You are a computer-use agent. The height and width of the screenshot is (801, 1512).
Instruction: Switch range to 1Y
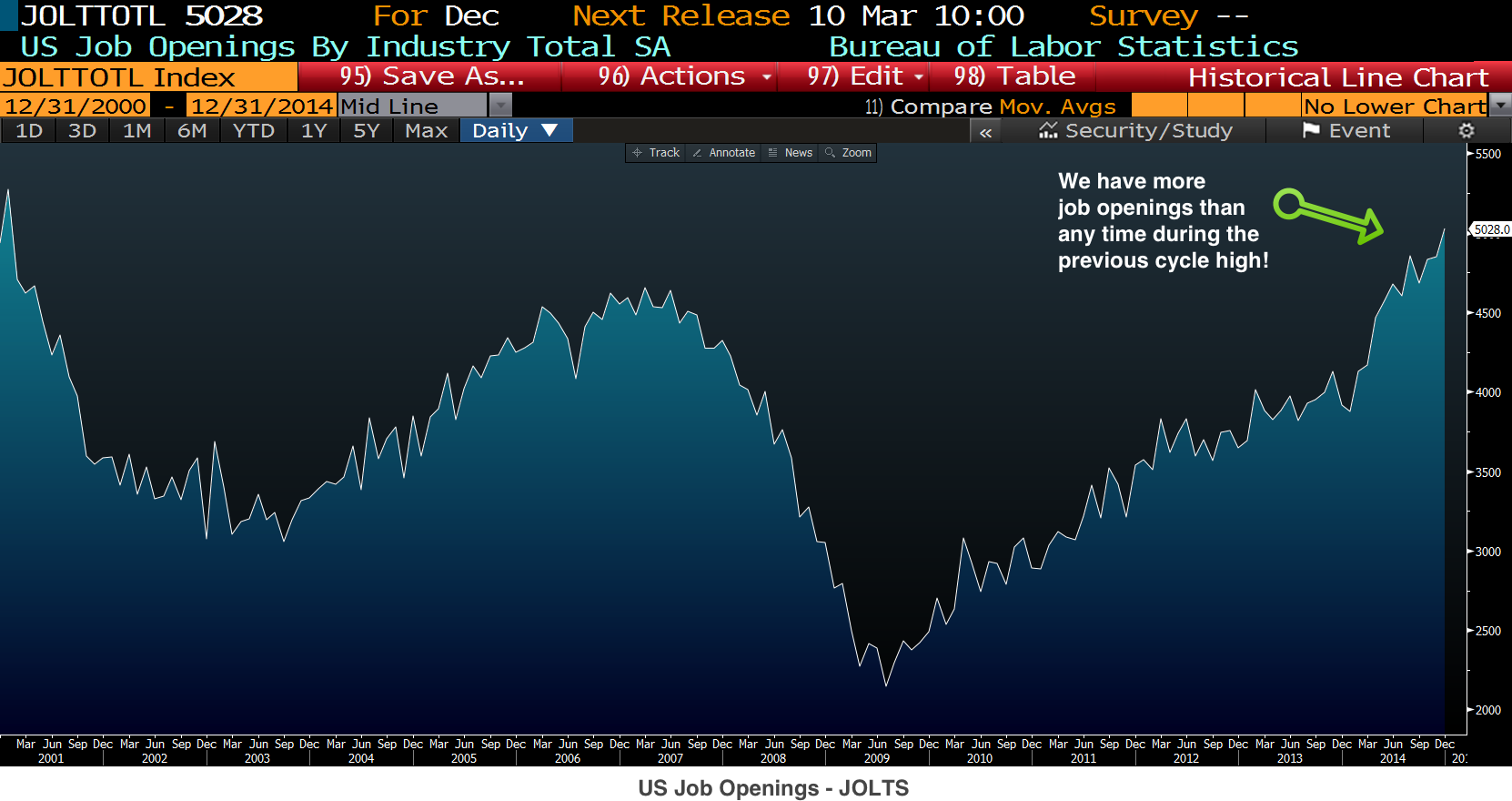(x=314, y=131)
